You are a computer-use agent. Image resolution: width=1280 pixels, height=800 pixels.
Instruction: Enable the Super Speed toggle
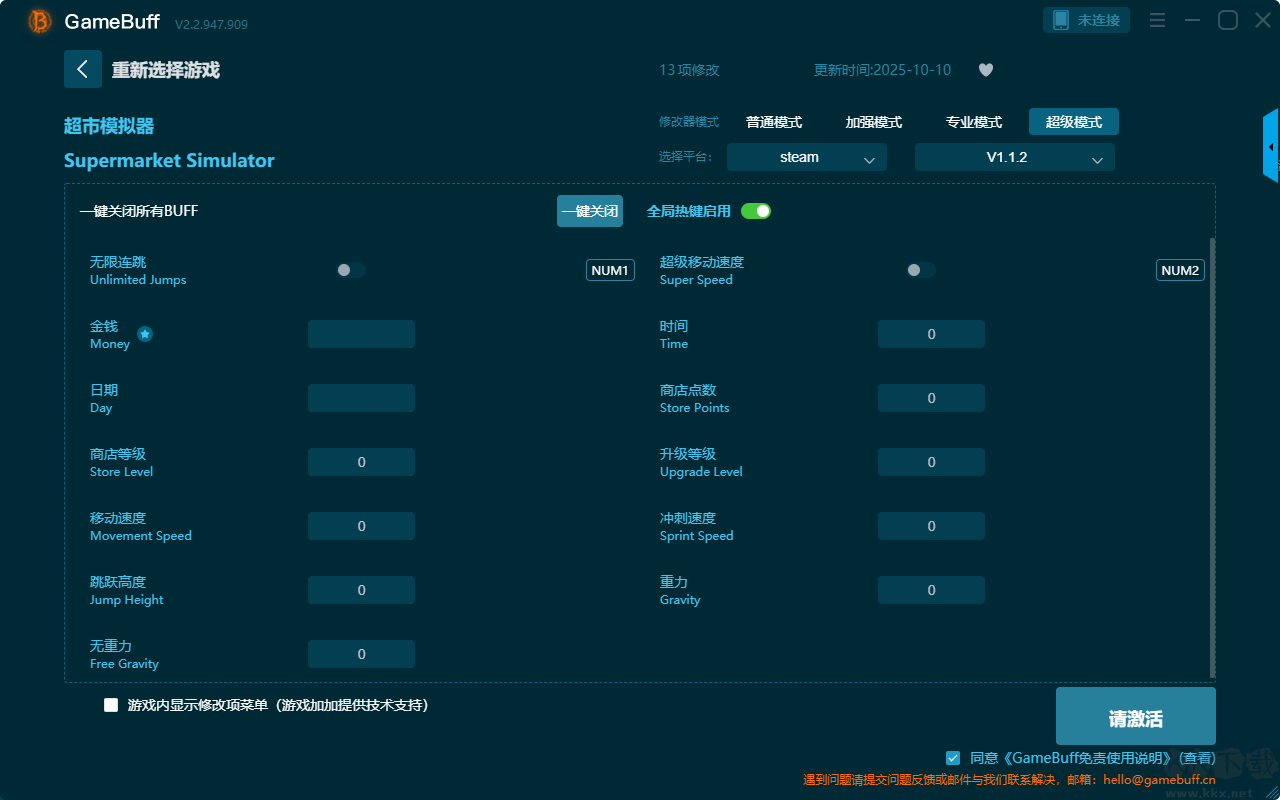(921, 270)
